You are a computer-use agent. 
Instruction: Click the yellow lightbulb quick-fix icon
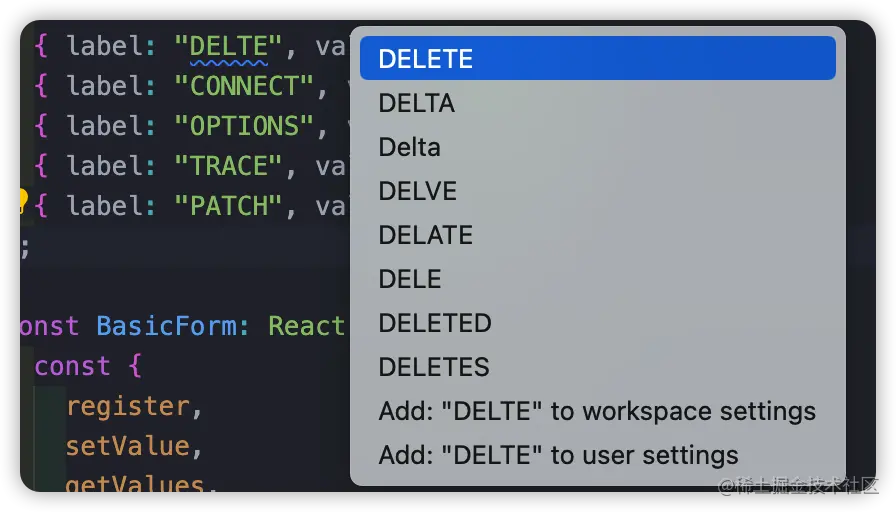(20, 201)
